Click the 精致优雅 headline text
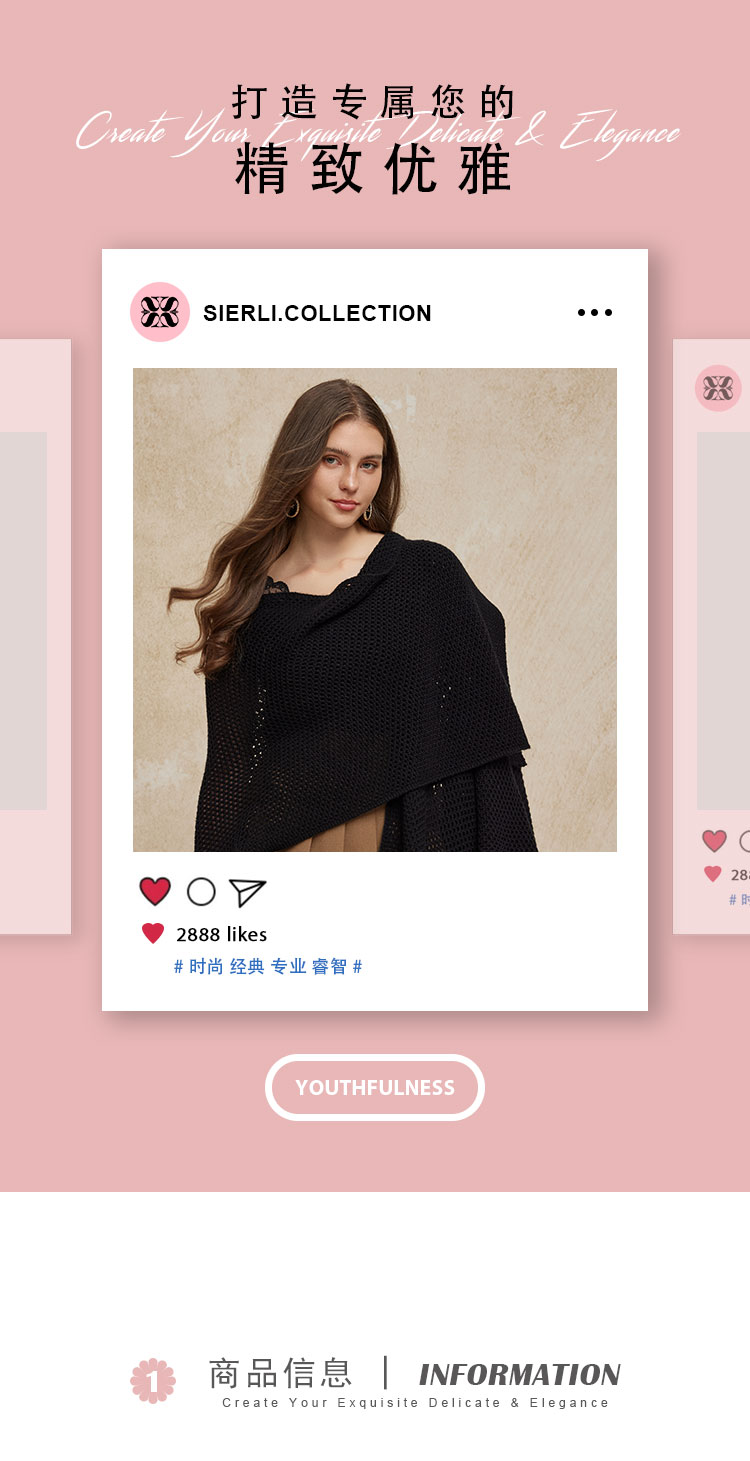The height and width of the screenshot is (1461, 750). click(x=375, y=170)
